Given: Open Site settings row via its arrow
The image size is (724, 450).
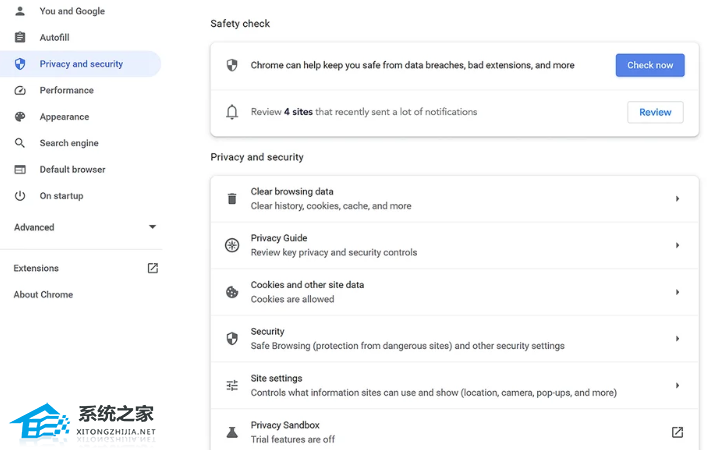Looking at the screenshot, I should pyautogui.click(x=677, y=385).
